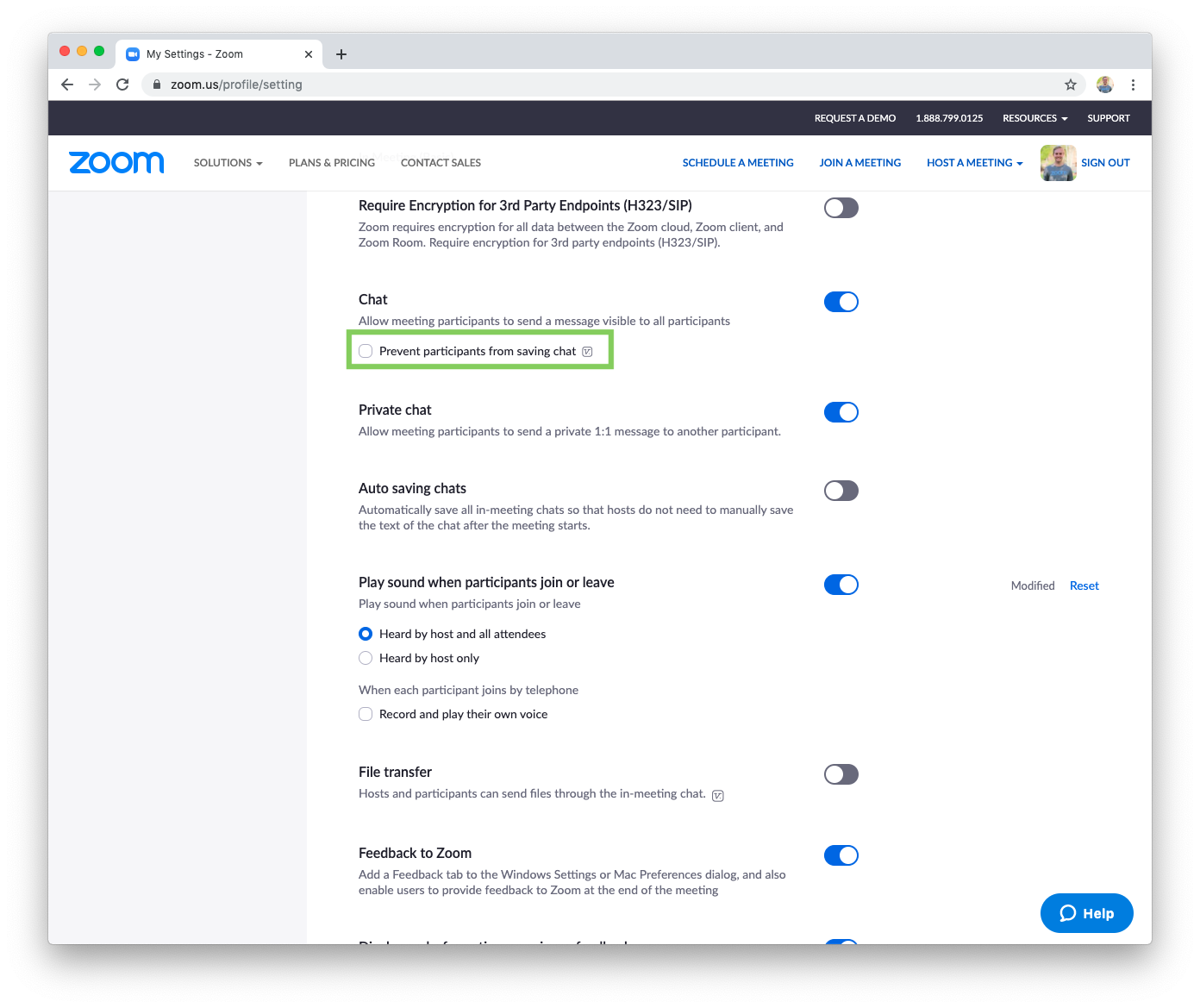Check Record and play their own voice
This screenshot has height=1008, width=1200.
[366, 714]
